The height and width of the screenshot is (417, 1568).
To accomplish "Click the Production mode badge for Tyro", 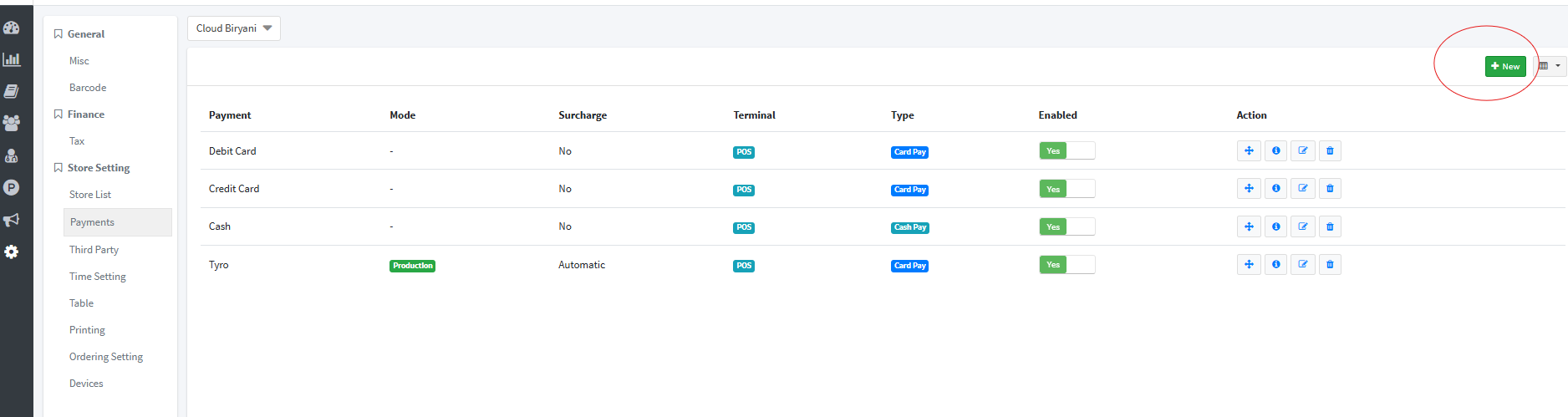I will pyautogui.click(x=412, y=266).
